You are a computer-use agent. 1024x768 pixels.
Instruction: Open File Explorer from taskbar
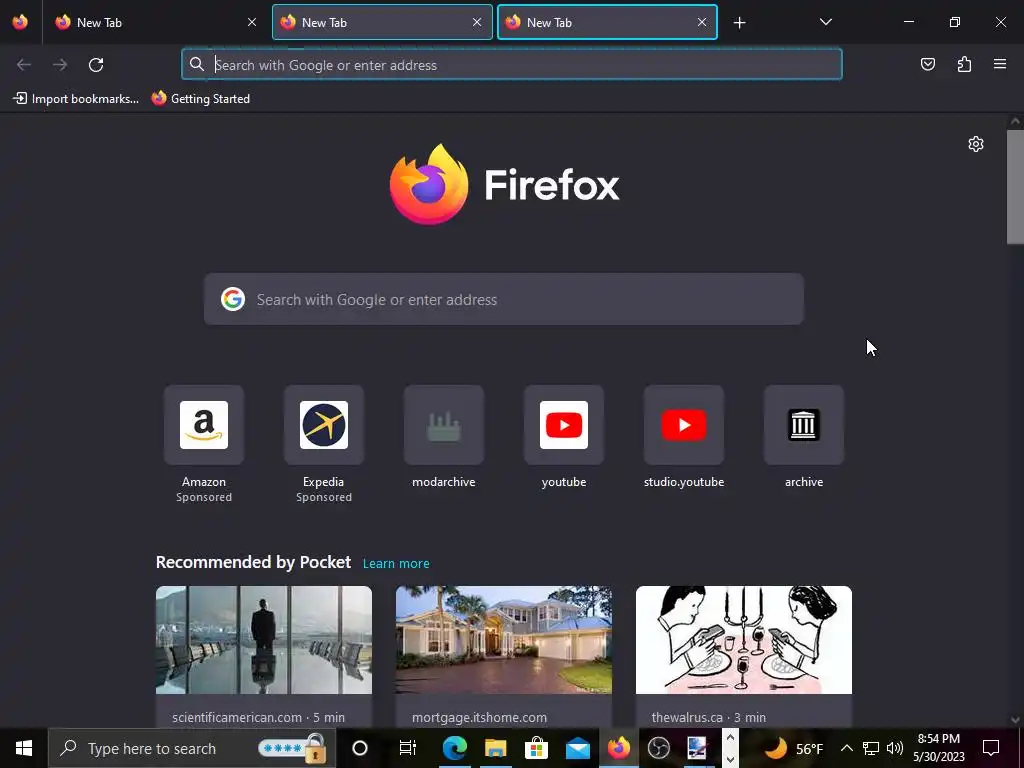point(496,748)
